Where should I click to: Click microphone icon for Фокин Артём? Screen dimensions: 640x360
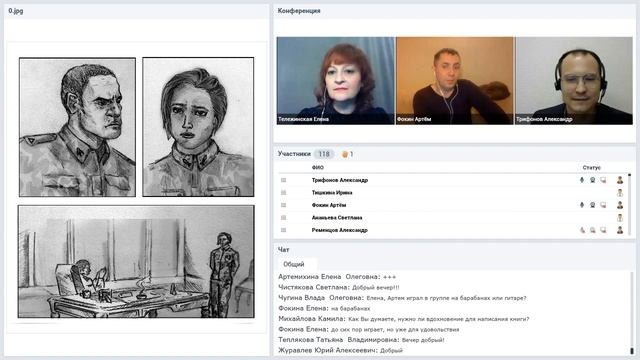tap(582, 205)
